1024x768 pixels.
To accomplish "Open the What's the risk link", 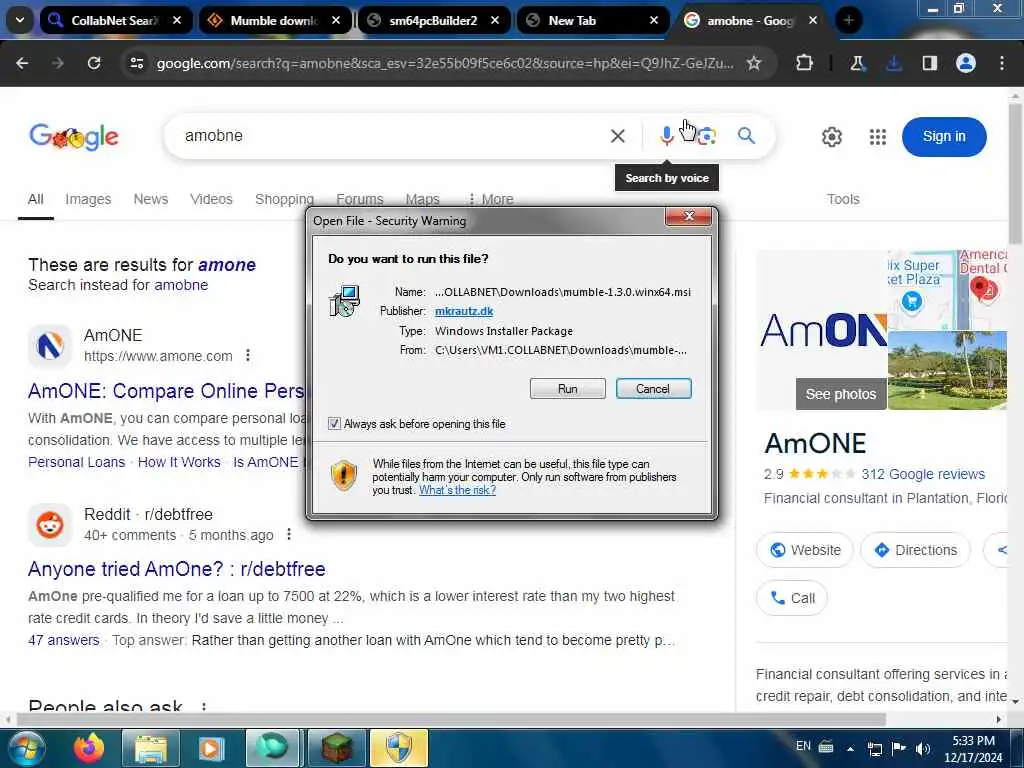I will coord(457,490).
